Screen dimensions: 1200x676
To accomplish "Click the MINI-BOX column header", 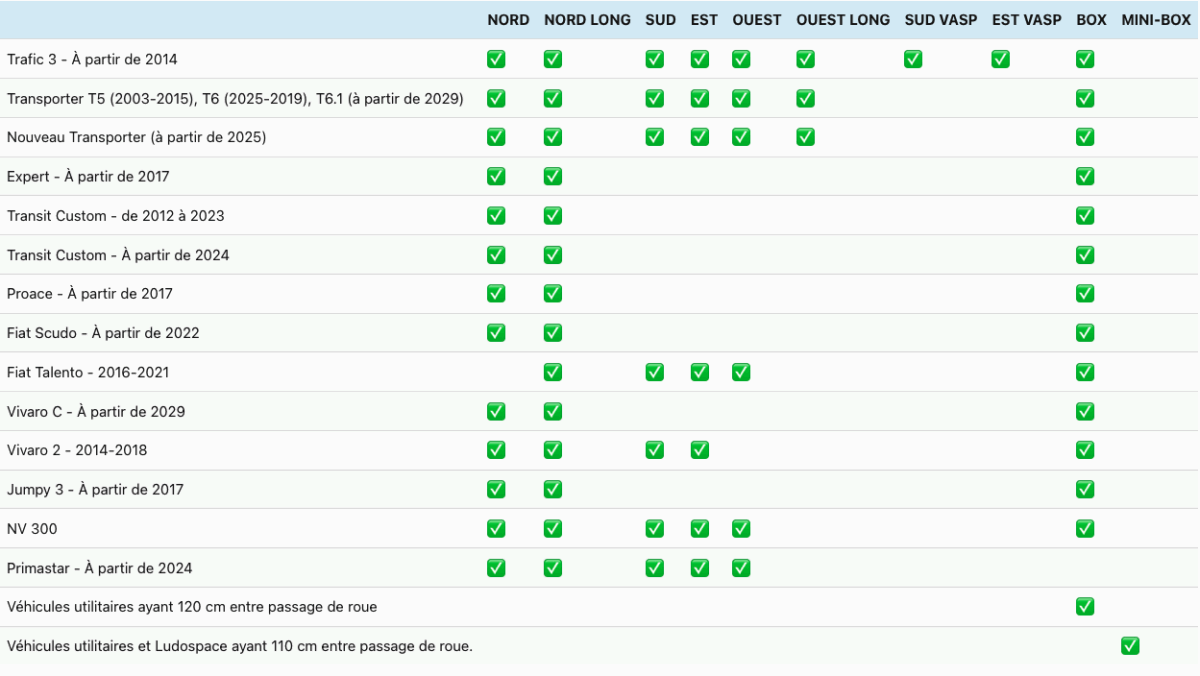I will point(1156,20).
